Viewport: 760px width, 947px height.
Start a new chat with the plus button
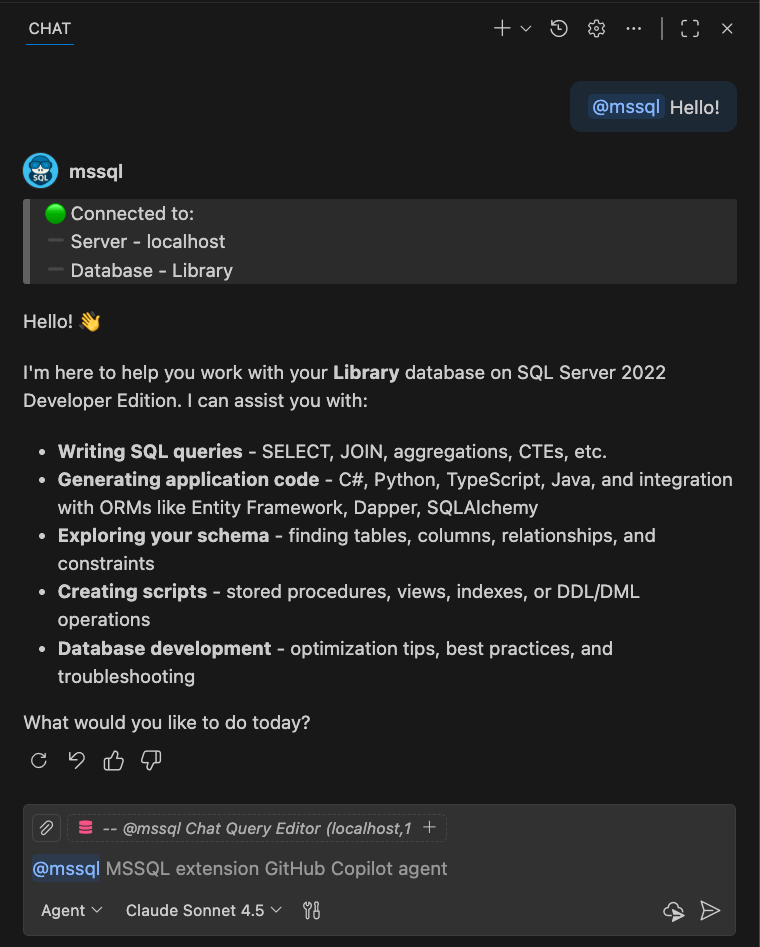pyautogui.click(x=501, y=28)
